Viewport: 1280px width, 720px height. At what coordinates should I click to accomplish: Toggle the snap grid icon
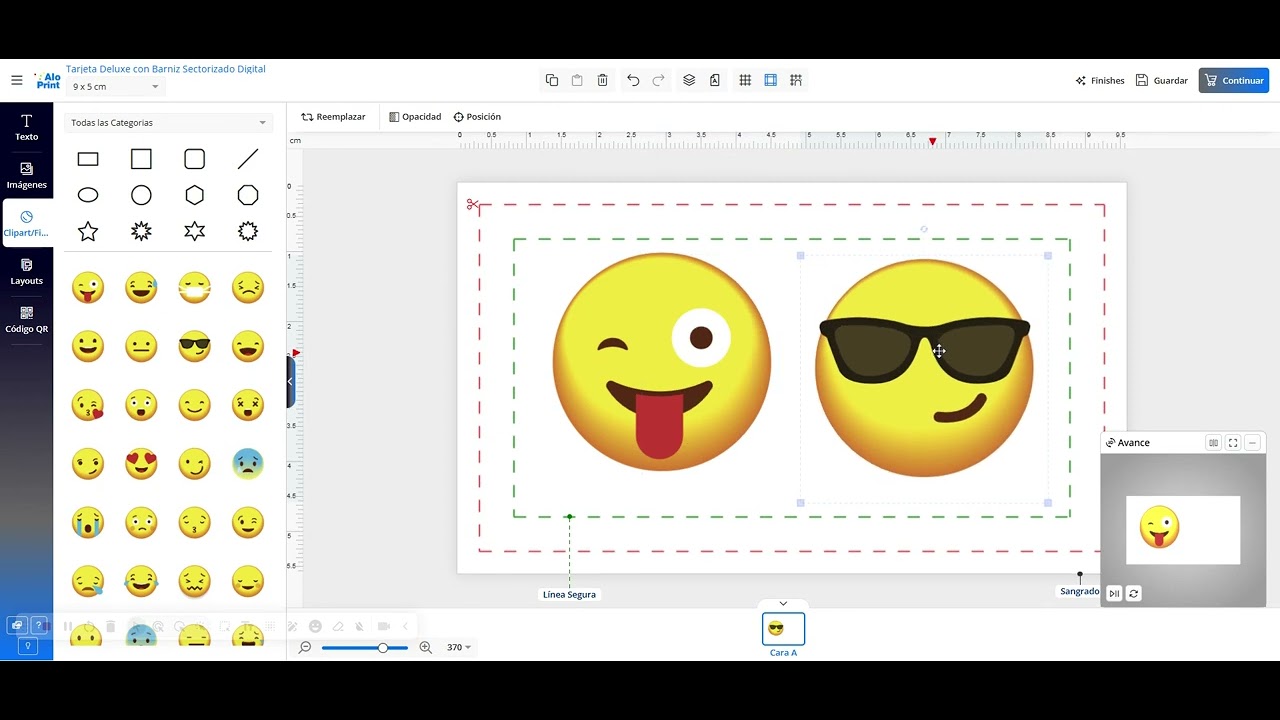point(796,80)
